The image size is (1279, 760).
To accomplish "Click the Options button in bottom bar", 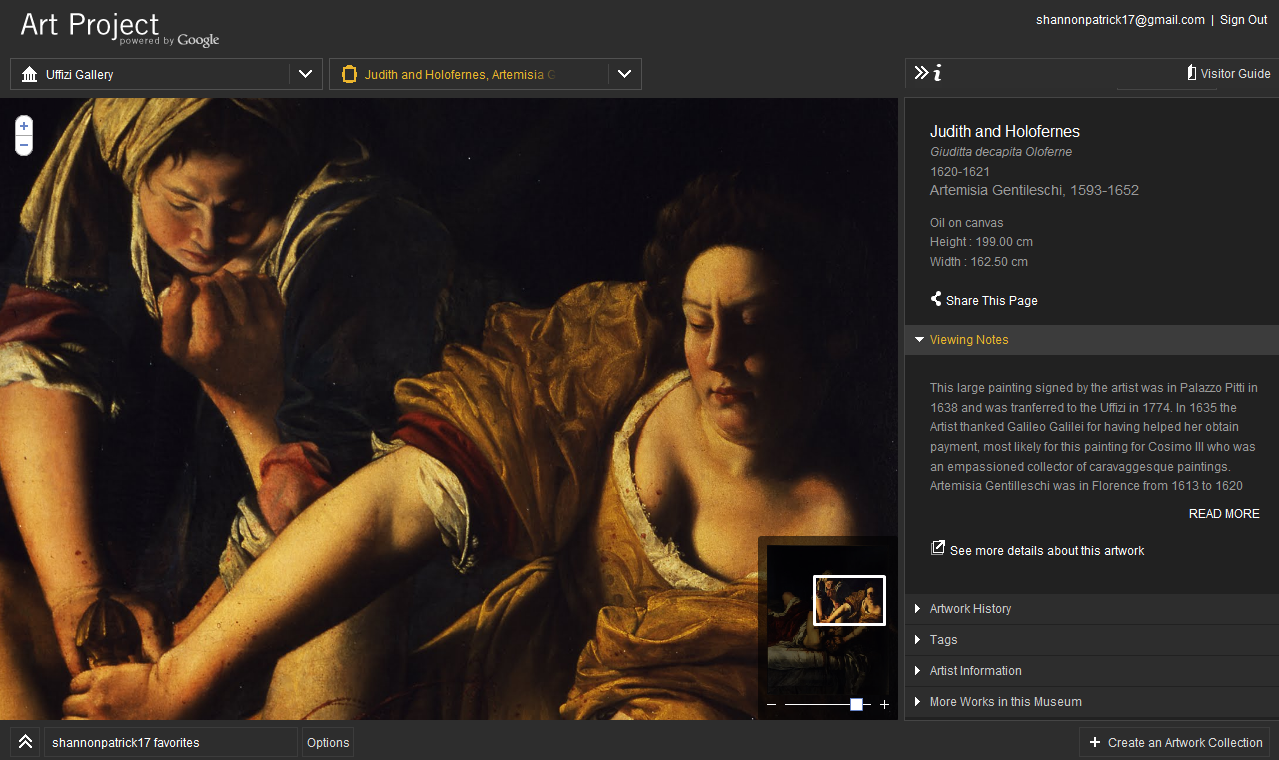I will click(328, 742).
